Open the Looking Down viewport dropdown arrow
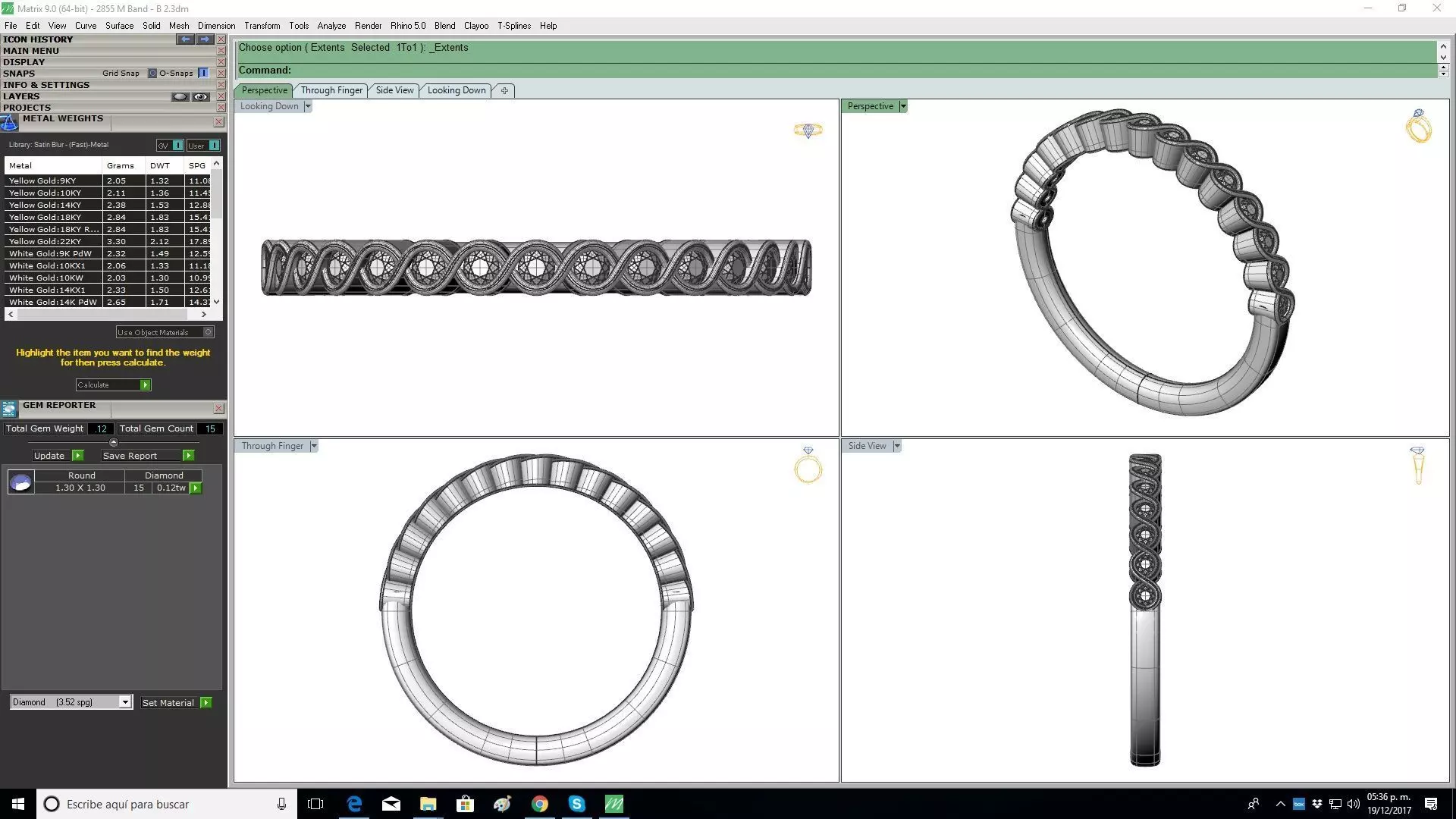This screenshot has height=819, width=1456. (x=308, y=107)
